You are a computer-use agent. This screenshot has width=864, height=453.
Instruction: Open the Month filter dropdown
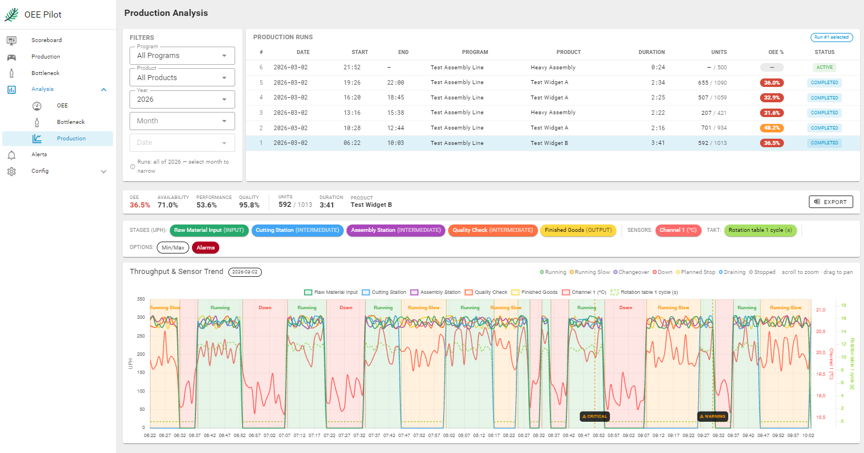(182, 121)
